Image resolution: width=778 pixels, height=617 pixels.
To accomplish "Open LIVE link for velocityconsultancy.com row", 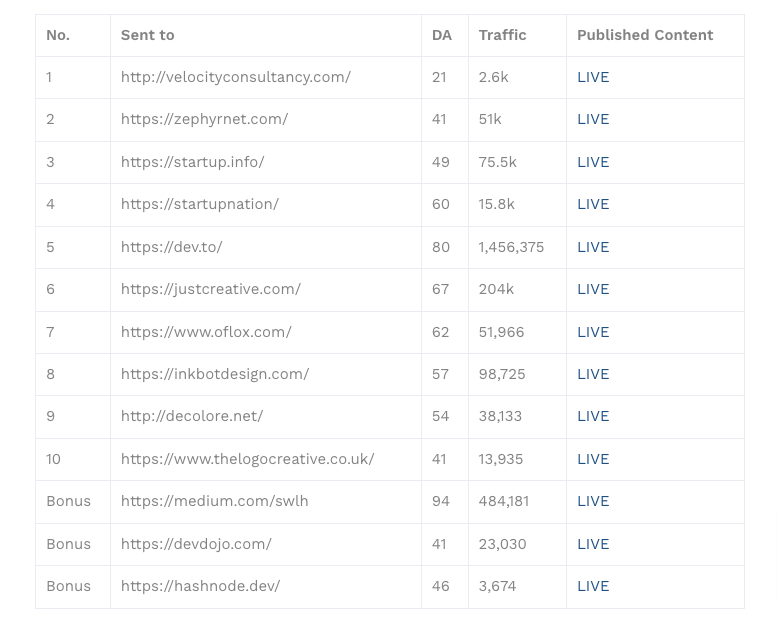I will [x=593, y=77].
